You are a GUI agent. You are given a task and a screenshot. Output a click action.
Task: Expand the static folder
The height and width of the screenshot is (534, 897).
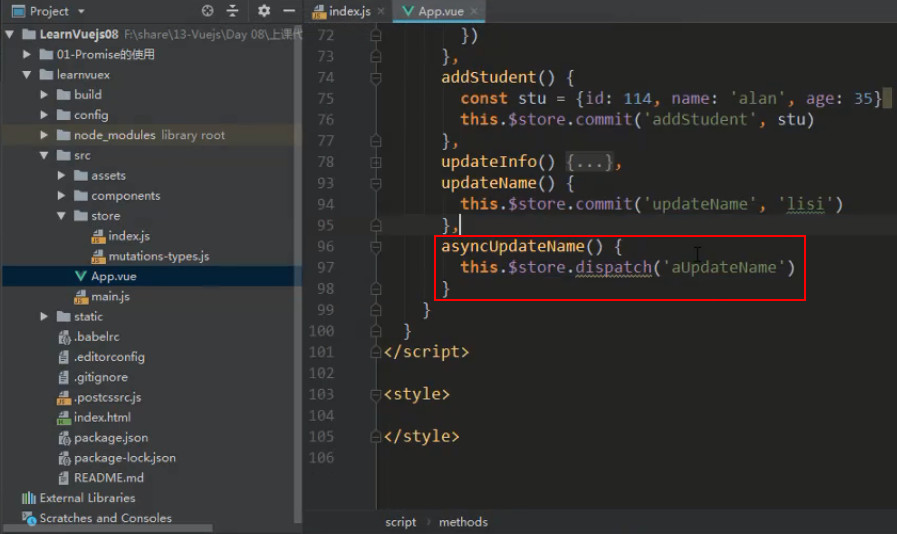[x=44, y=317]
